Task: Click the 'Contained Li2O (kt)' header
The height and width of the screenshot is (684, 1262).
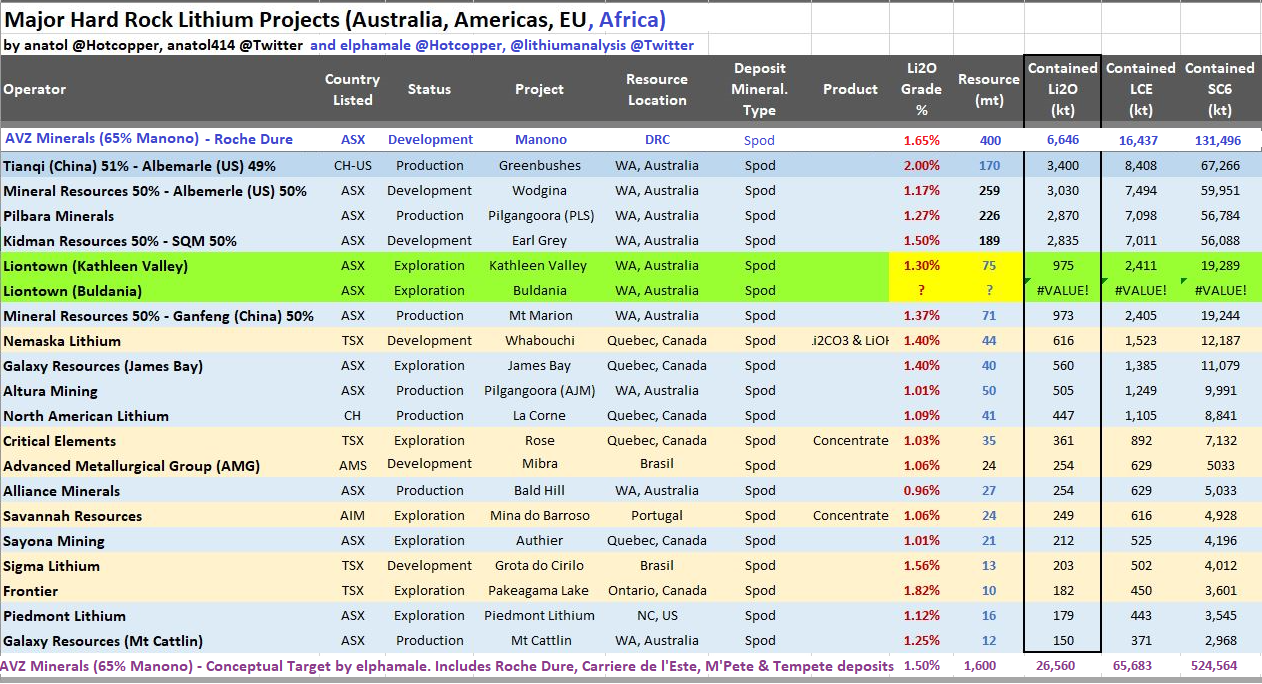Action: point(1062,89)
